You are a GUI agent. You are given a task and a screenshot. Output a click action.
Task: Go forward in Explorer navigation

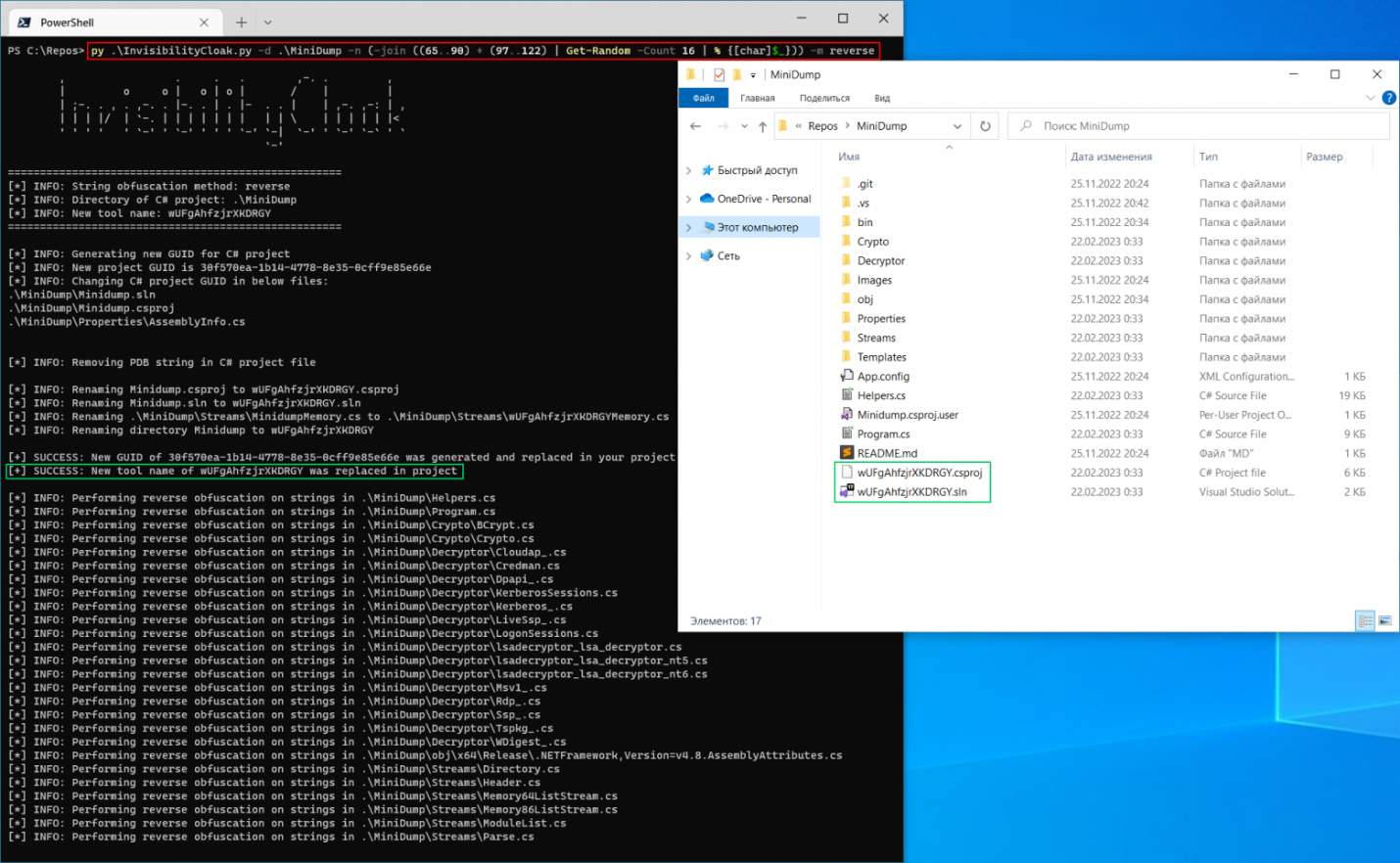tap(723, 126)
